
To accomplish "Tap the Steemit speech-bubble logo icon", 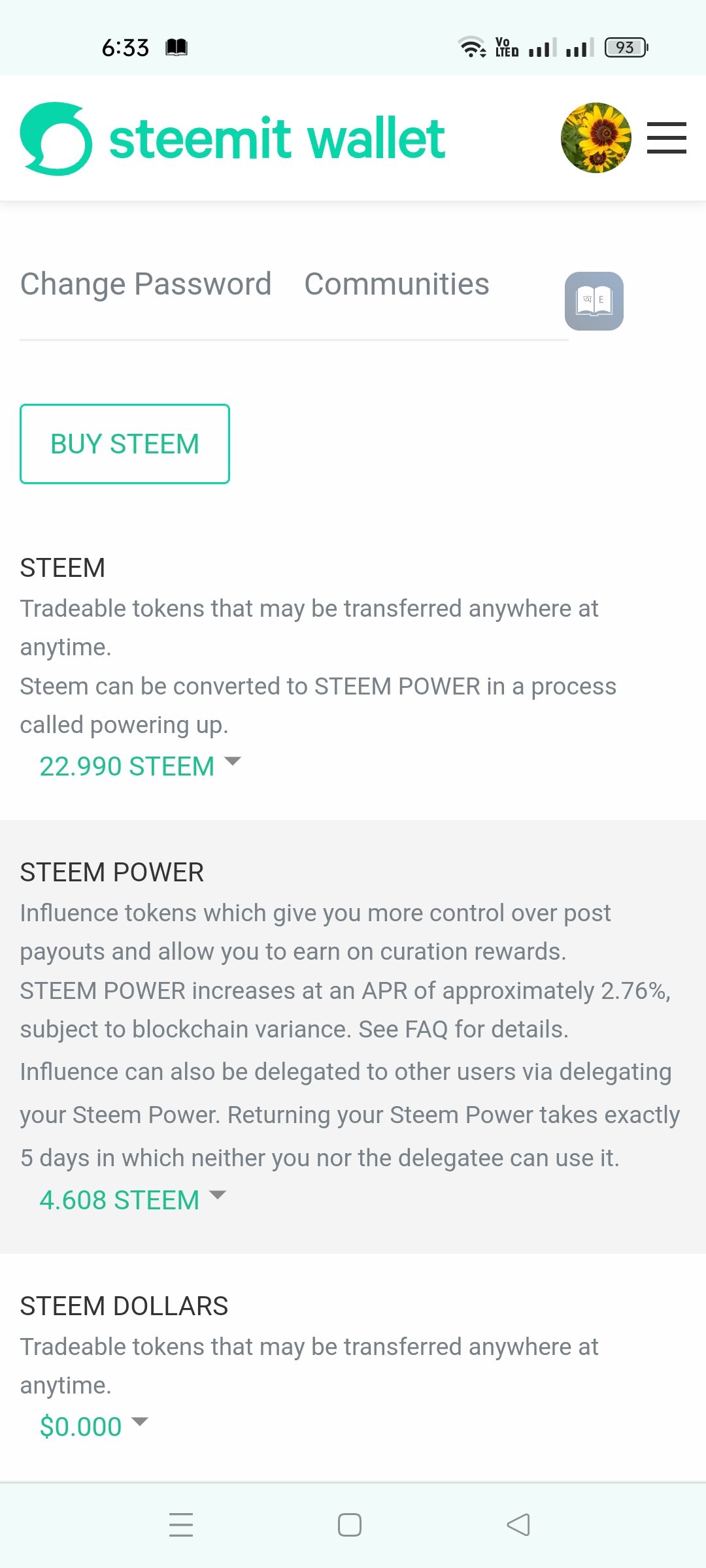I will click(x=56, y=139).
